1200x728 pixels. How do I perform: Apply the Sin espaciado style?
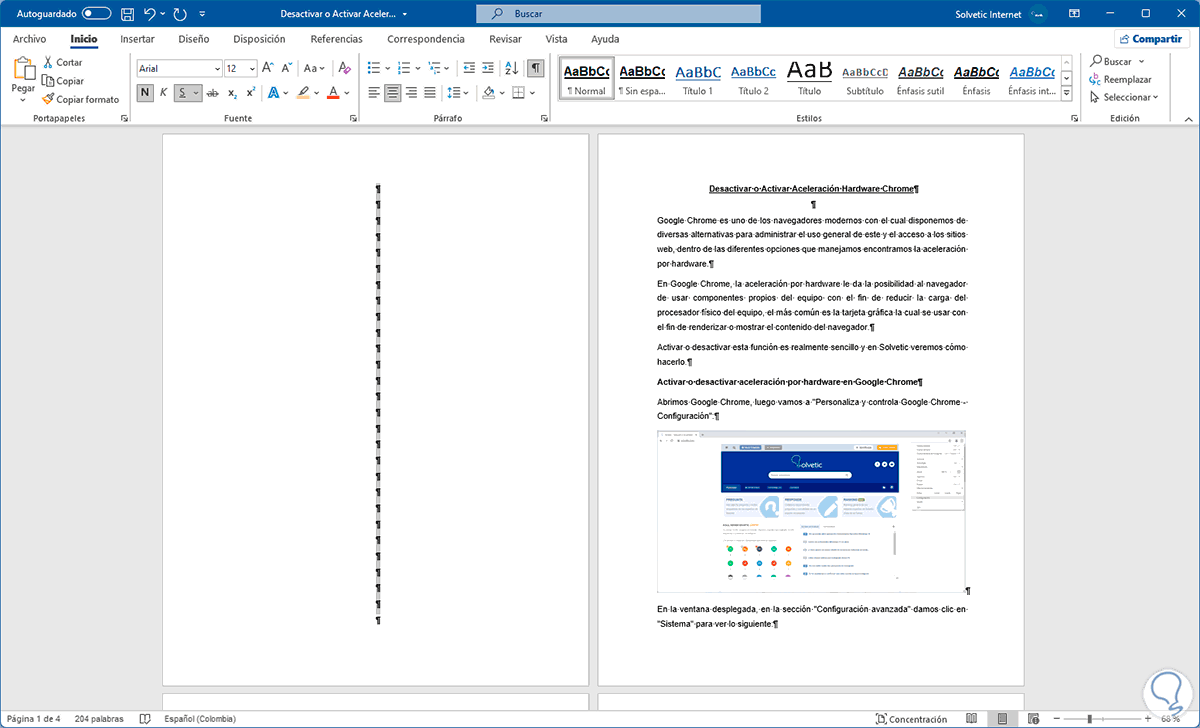click(x=641, y=79)
